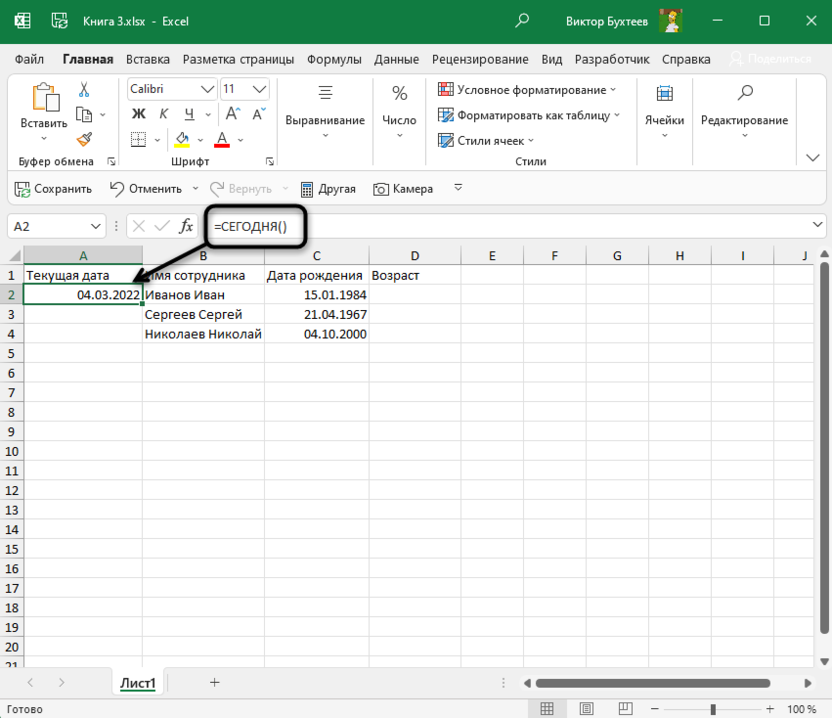Click the fx insert function icon
This screenshot has width=832, height=718.
click(186, 227)
